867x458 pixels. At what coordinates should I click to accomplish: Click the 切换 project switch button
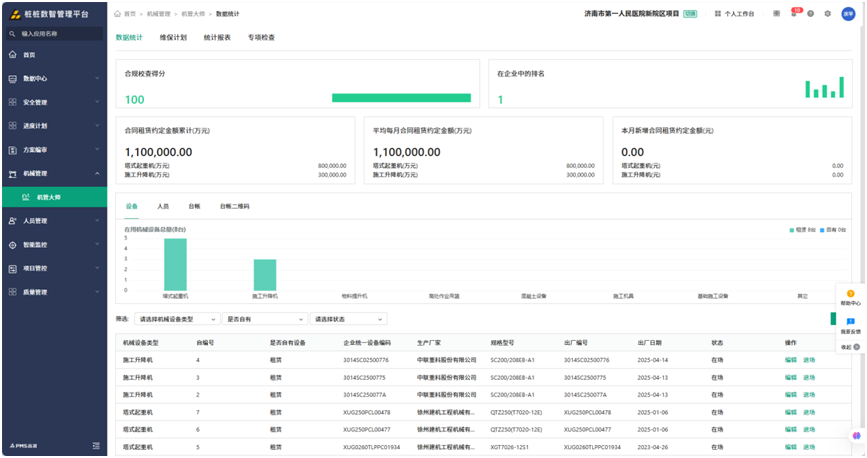690,14
